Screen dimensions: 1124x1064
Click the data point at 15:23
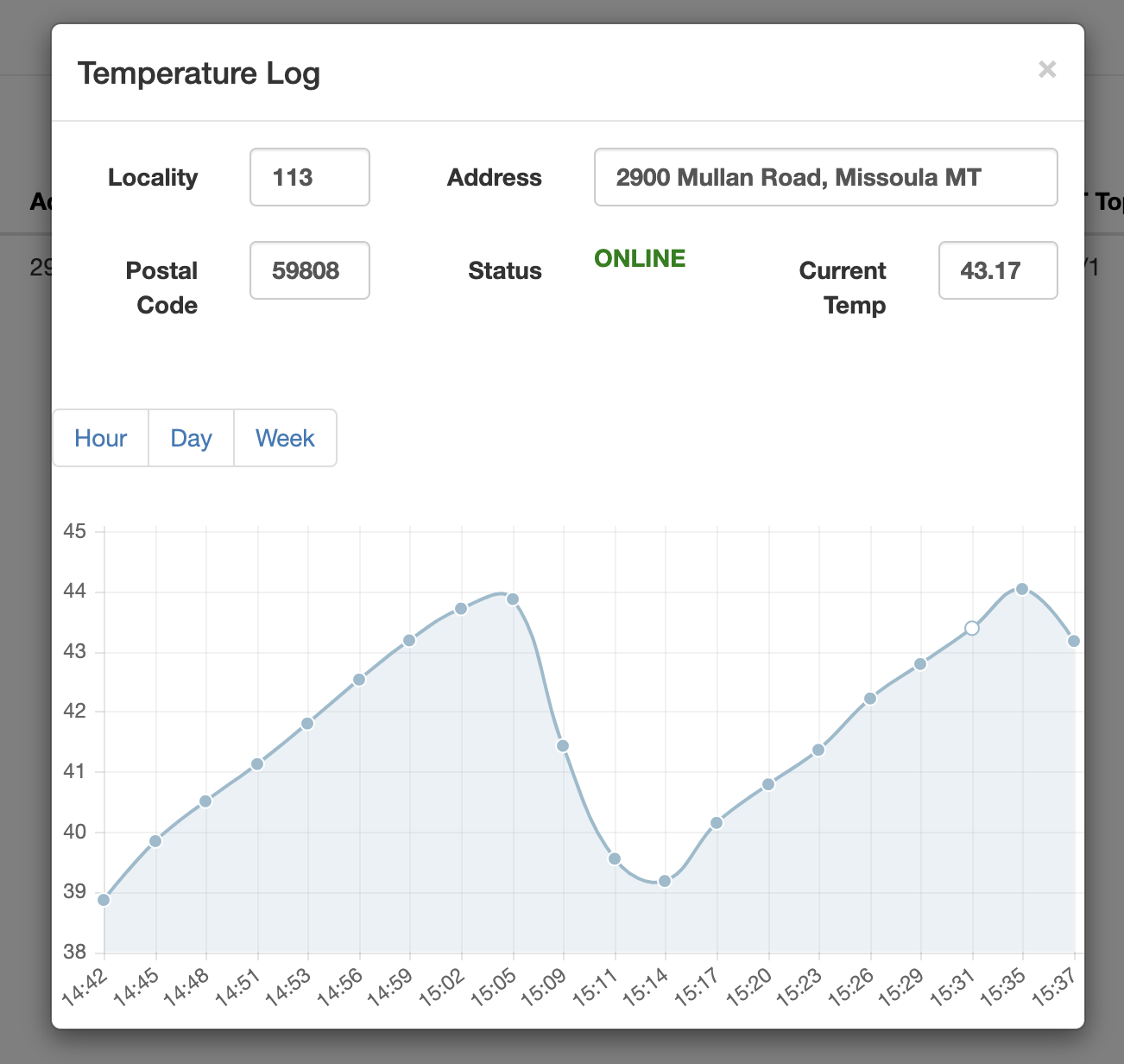[818, 750]
